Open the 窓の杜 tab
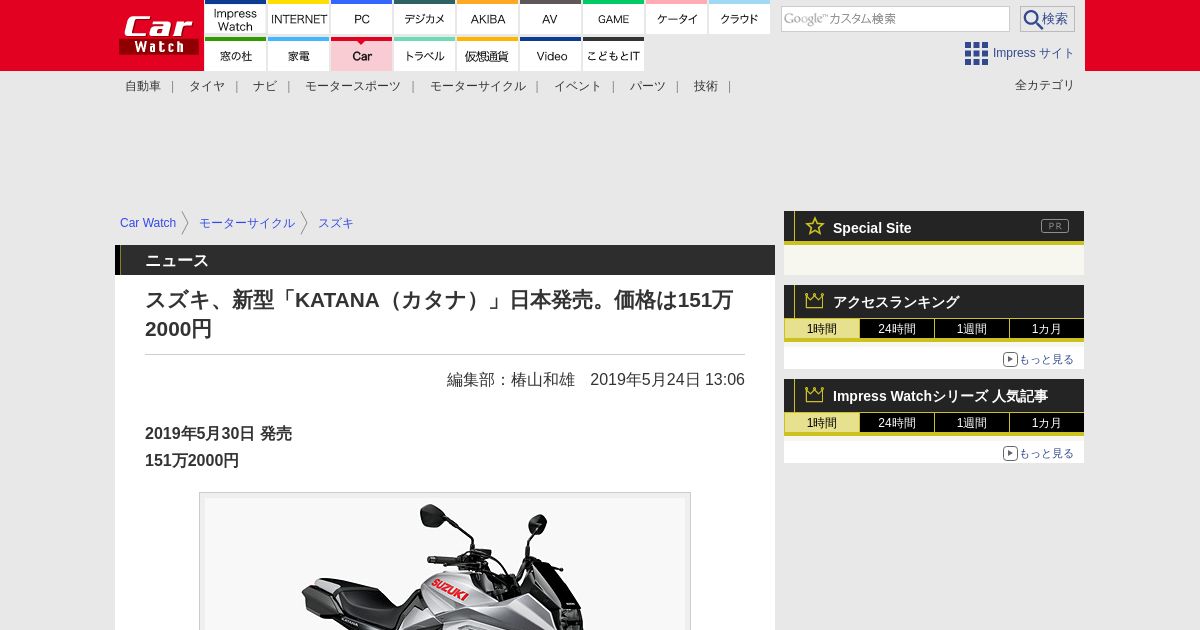 [x=235, y=54]
